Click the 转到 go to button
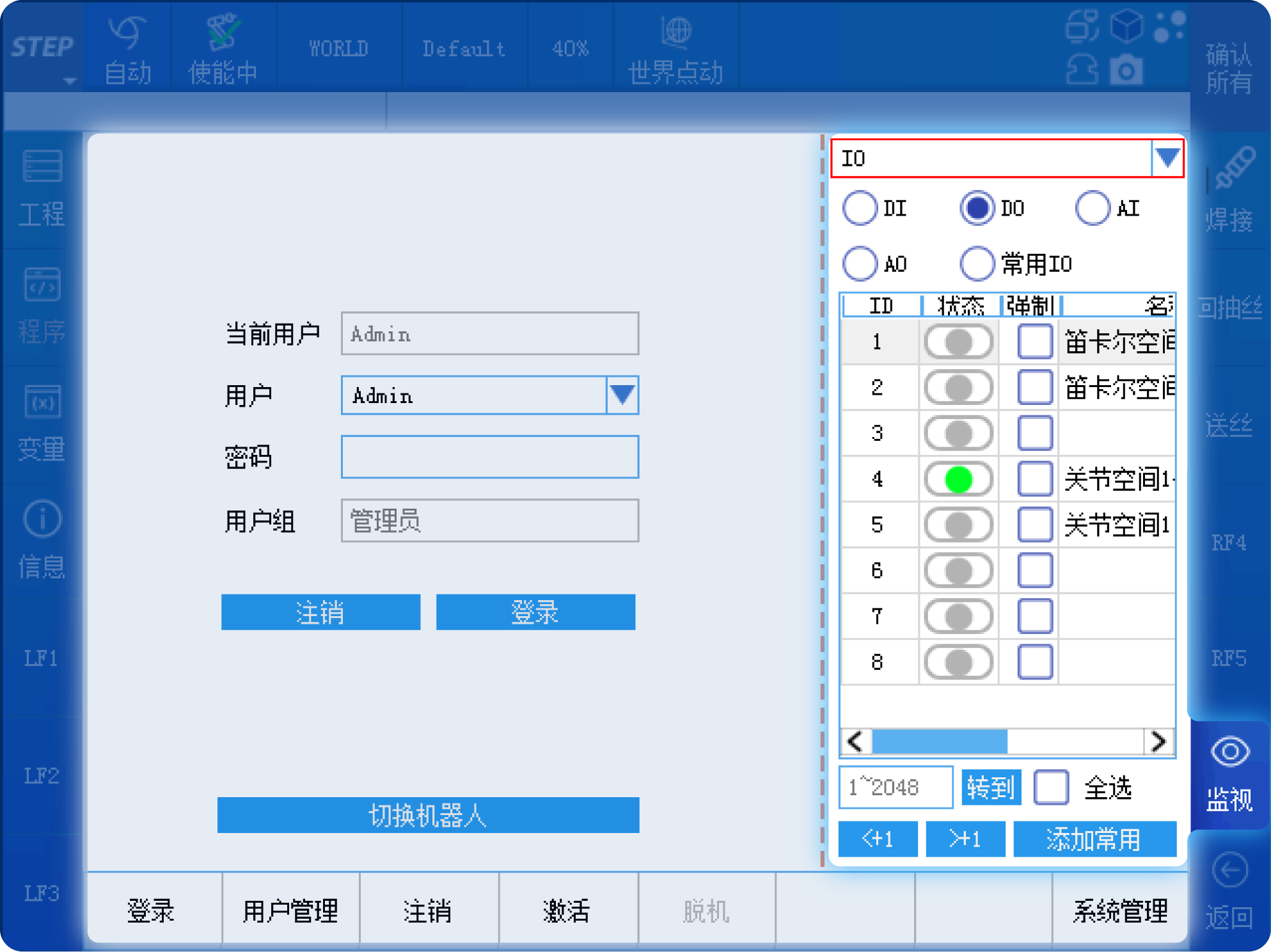 991,788
